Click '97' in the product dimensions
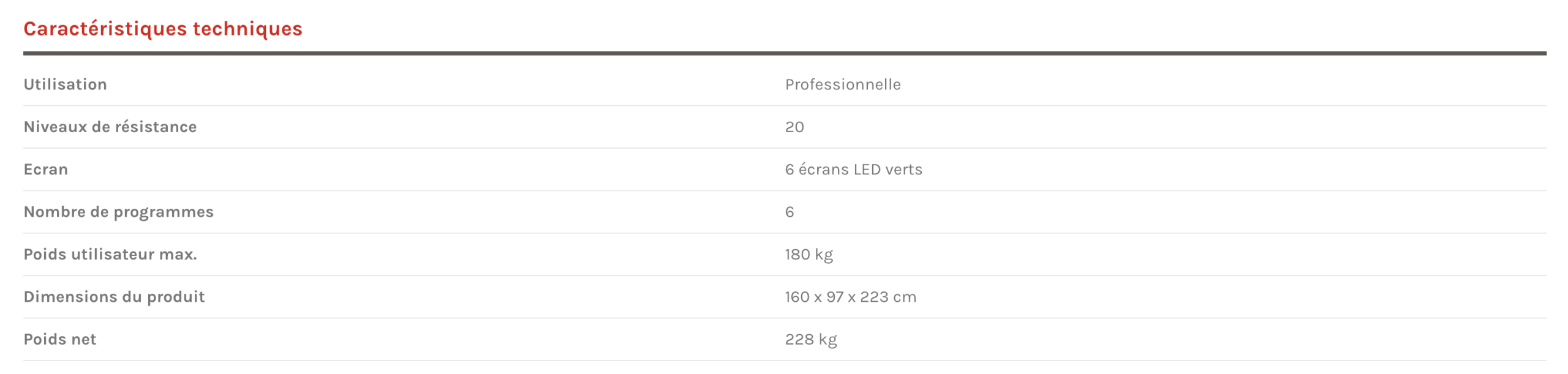Image resolution: width=1568 pixels, height=374 pixels. point(835,297)
